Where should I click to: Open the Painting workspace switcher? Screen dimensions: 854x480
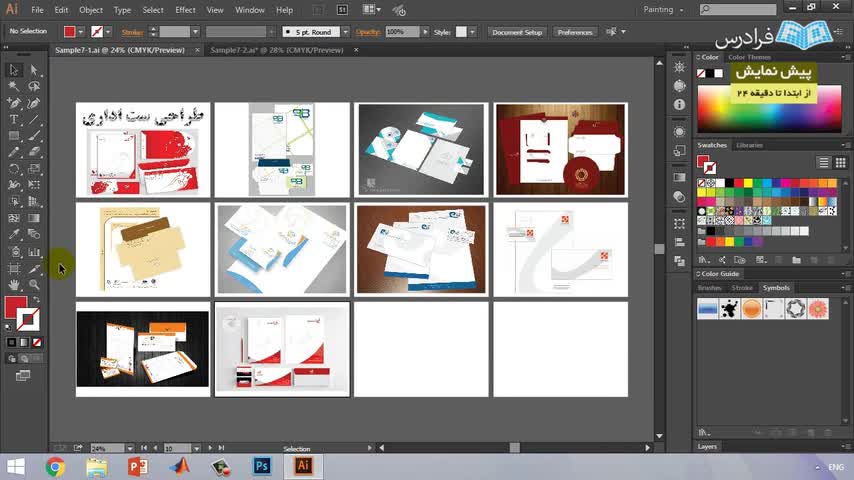pos(663,10)
